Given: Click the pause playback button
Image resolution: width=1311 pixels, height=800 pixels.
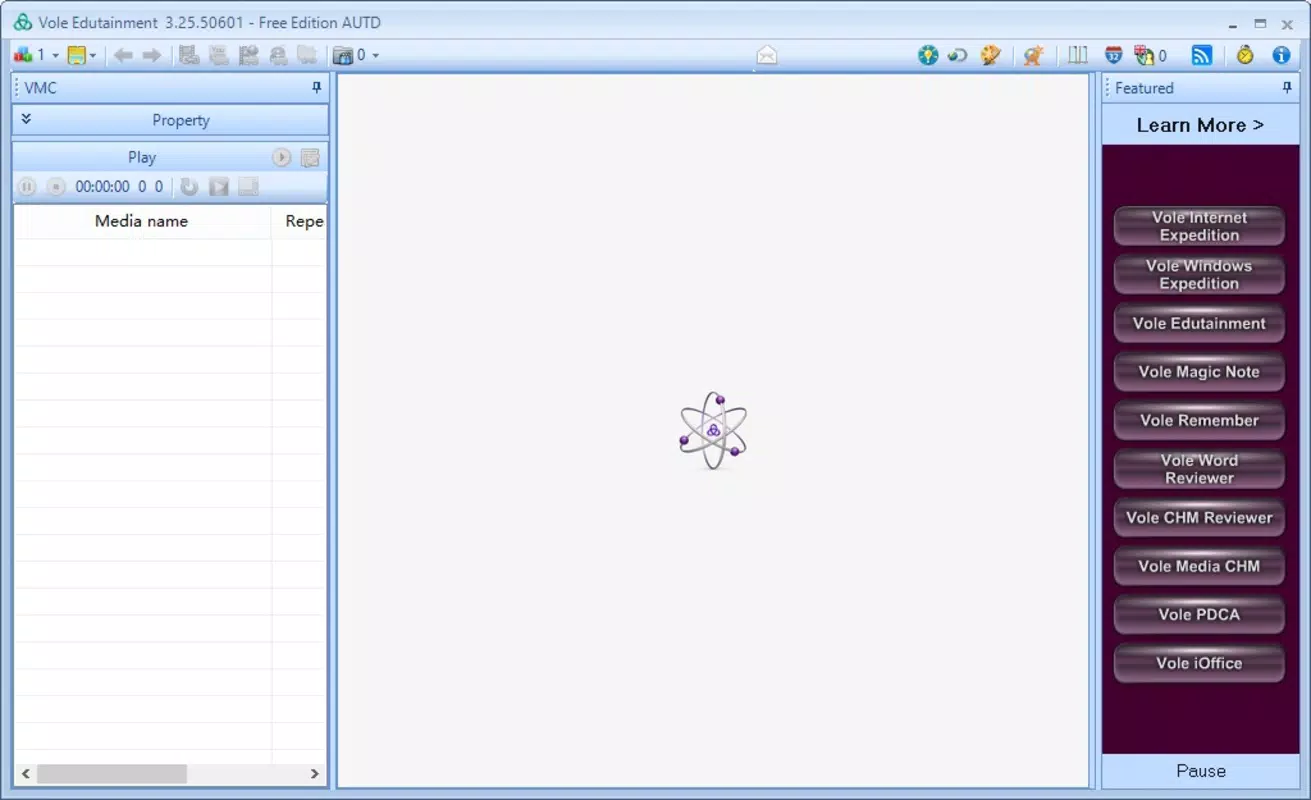Looking at the screenshot, I should pyautogui.click(x=27, y=186).
